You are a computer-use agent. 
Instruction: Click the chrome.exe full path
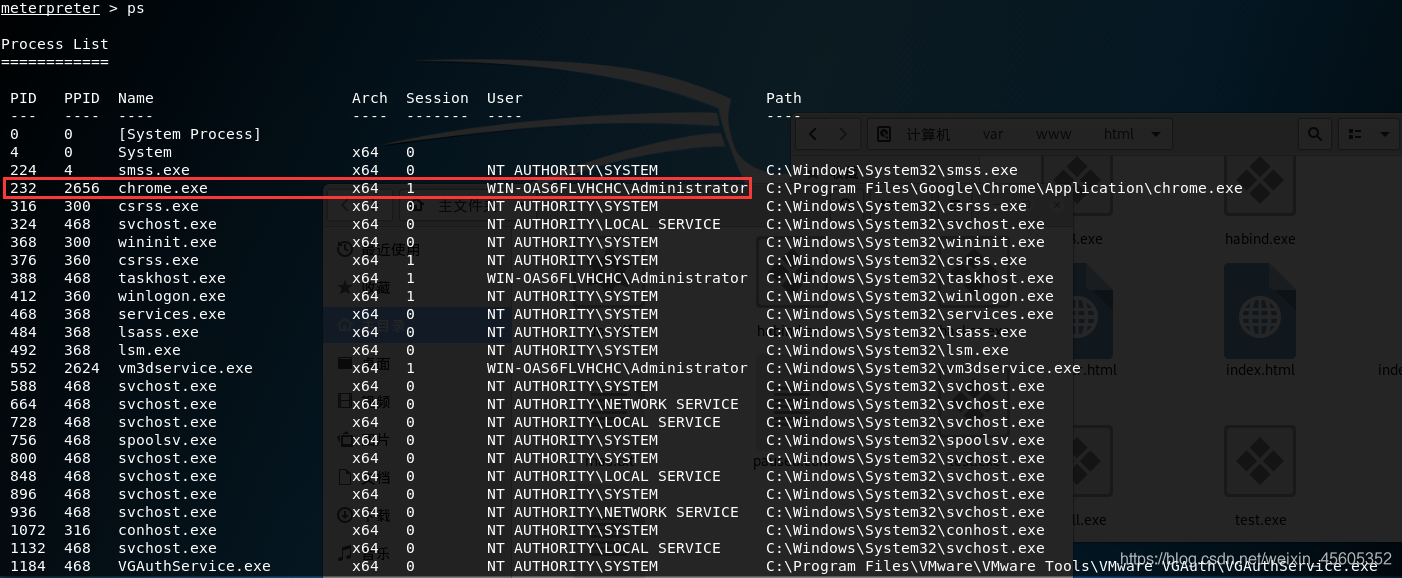tap(1005, 188)
